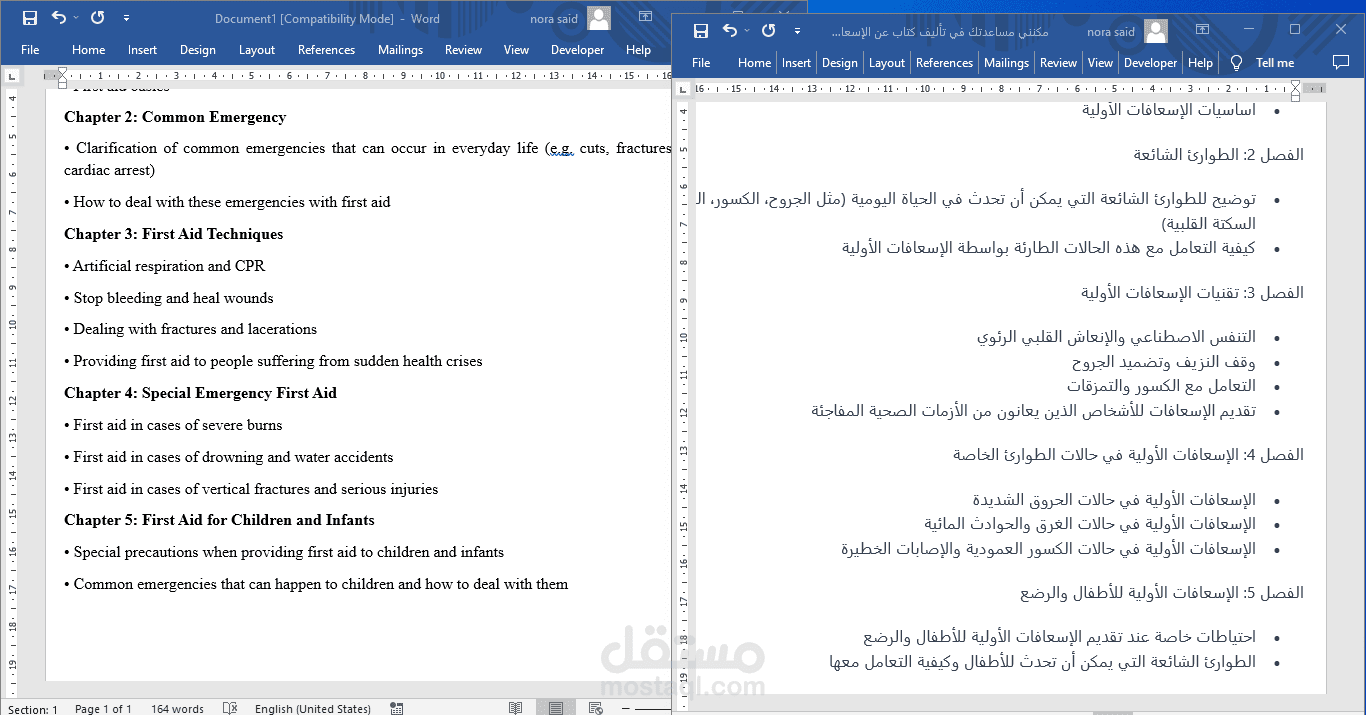Image resolution: width=1366 pixels, height=715 pixels.
Task: Undo using the arrow in the Arabic window
Action: 729,31
